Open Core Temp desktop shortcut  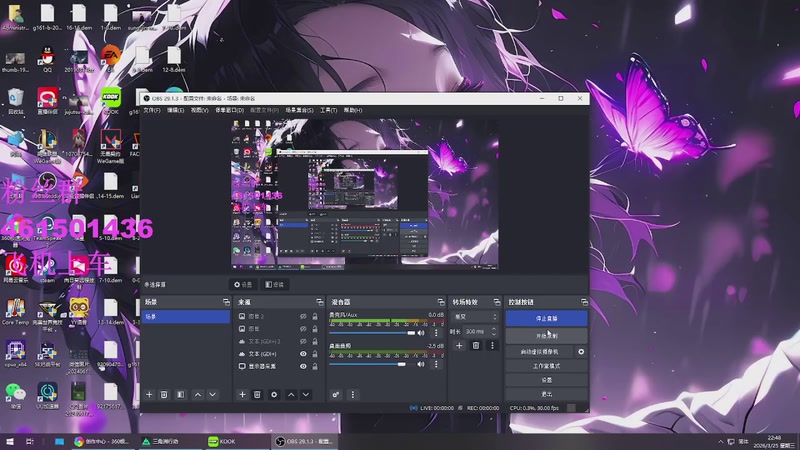(x=15, y=312)
